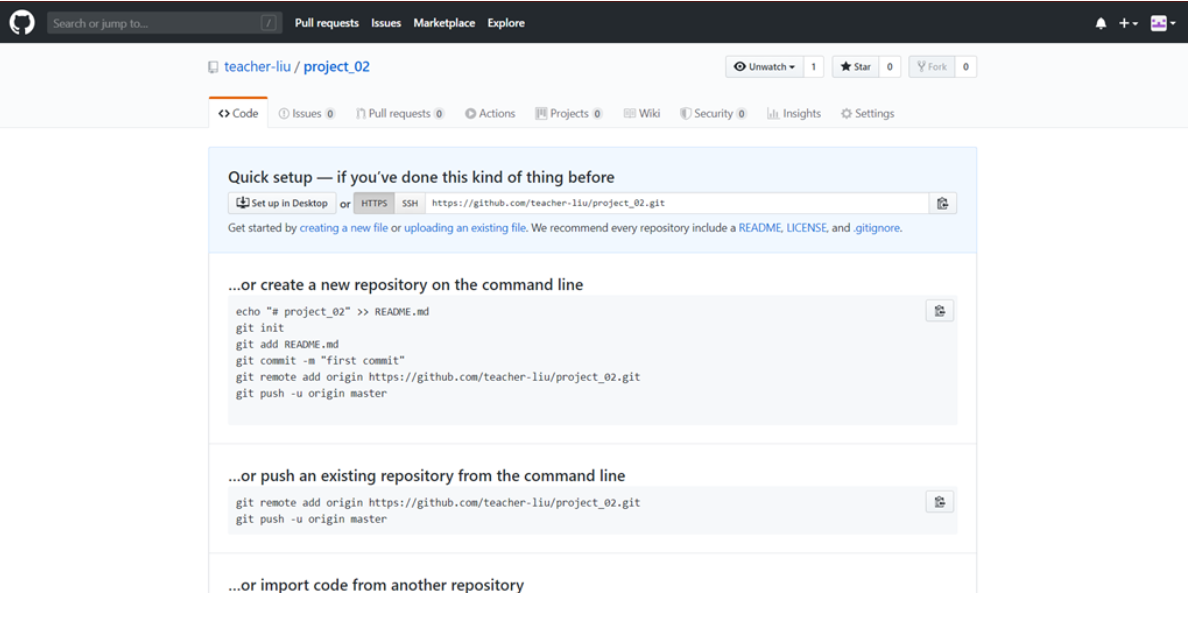Open the .gitignore link
Viewport: 1191px width, 642px height.
coord(877,228)
